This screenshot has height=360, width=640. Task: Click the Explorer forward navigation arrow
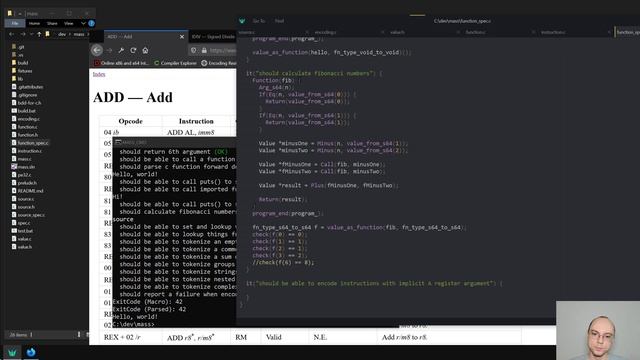coord(23,34)
